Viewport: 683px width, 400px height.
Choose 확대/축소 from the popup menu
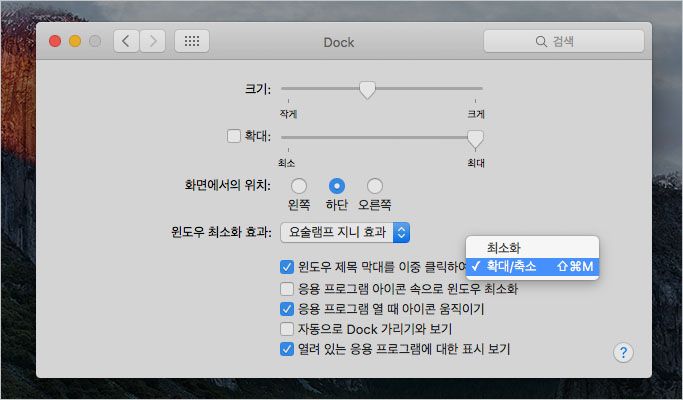tap(532, 266)
